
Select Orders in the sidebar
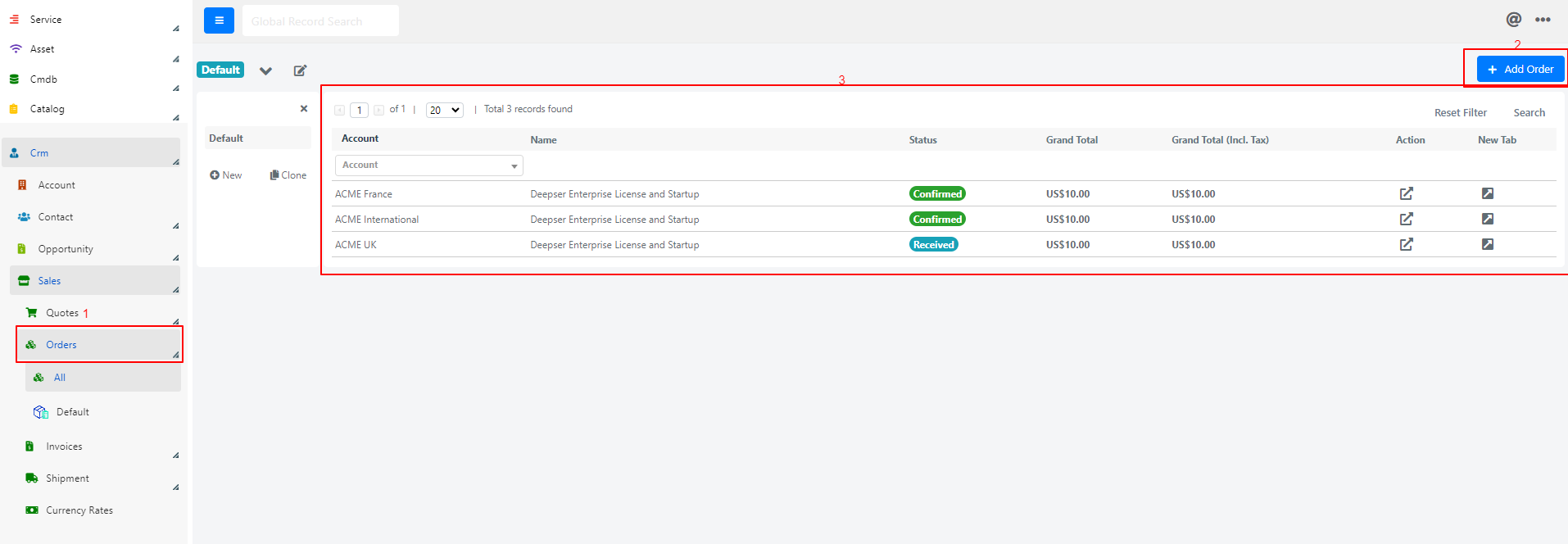click(x=99, y=345)
